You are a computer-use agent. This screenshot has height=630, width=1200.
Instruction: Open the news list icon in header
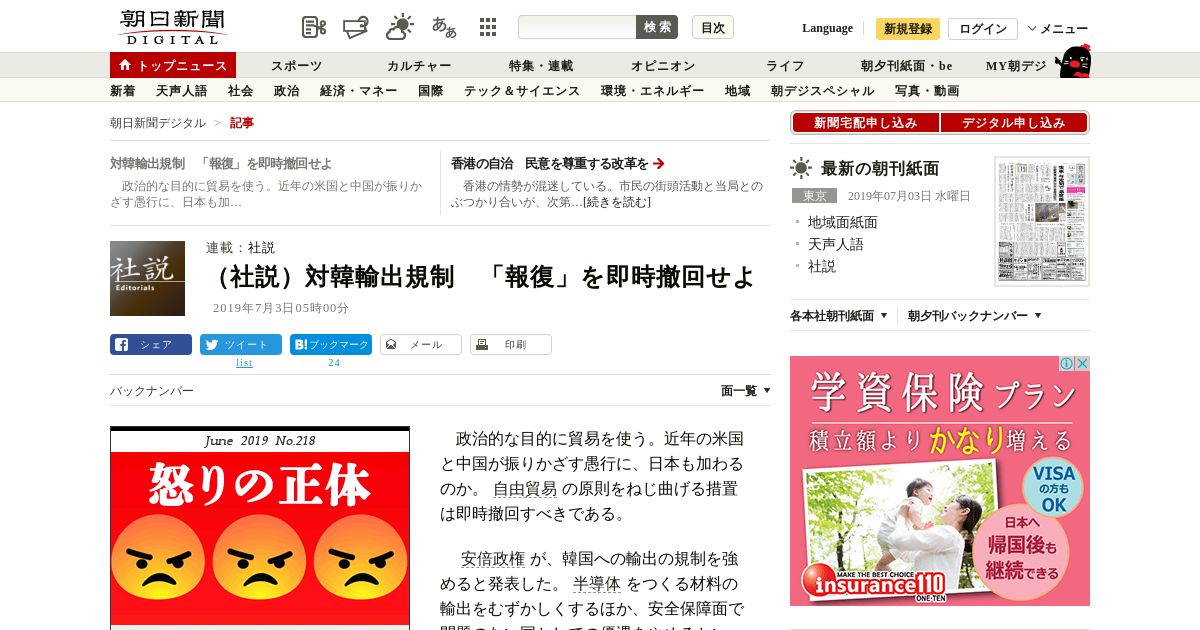coord(314,27)
